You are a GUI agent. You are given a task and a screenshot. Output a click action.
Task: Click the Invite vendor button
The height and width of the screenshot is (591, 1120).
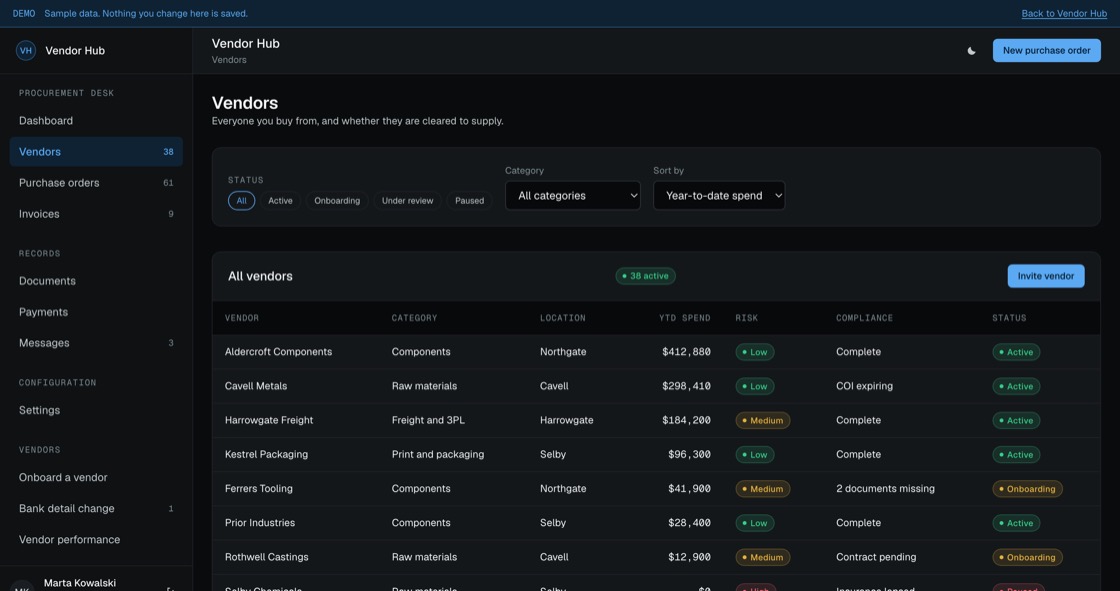point(1046,276)
